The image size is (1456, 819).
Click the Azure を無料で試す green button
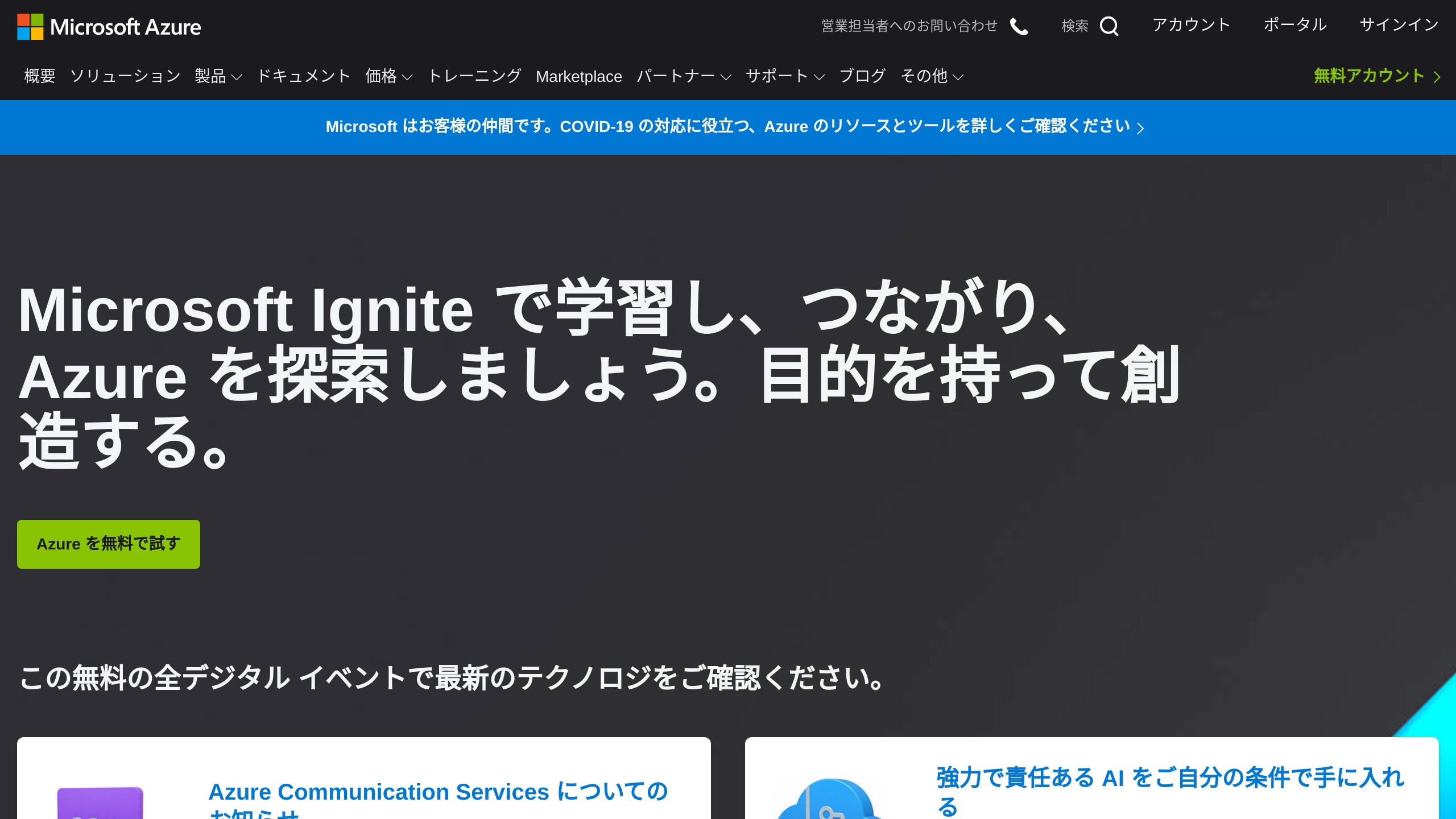click(109, 544)
